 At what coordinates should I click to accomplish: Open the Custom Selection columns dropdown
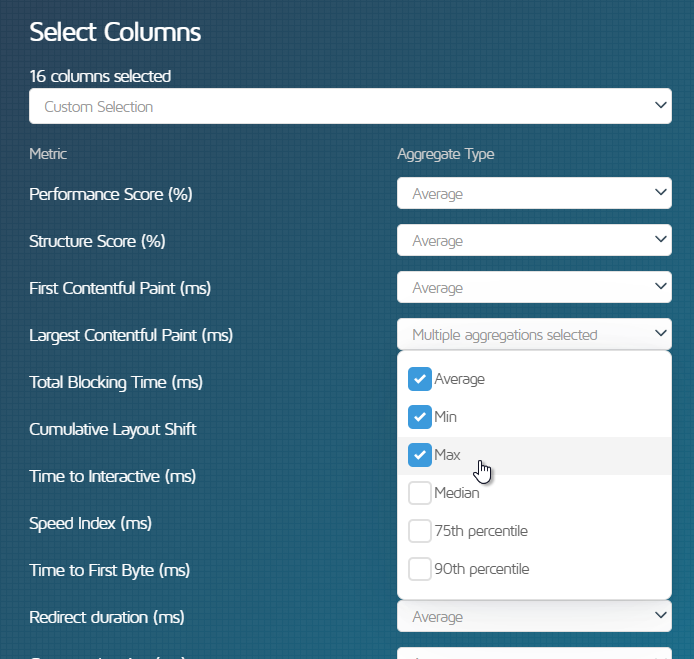[350, 106]
